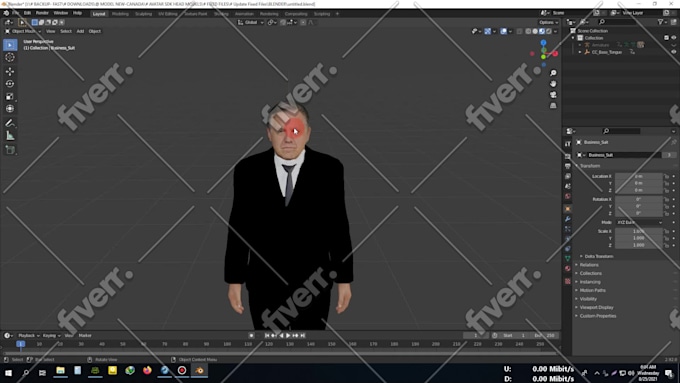Open the viewport Add menu

[80, 31]
